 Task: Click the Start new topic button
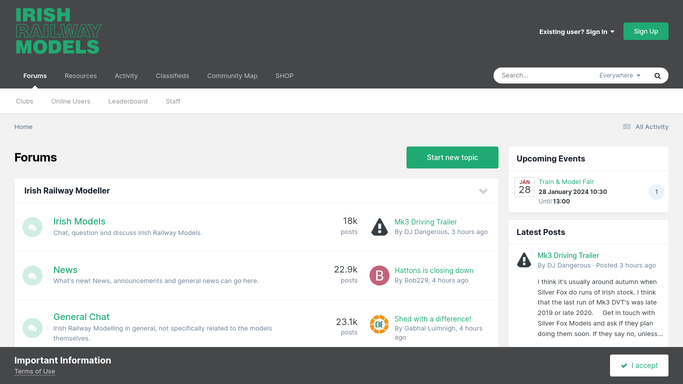tap(452, 158)
